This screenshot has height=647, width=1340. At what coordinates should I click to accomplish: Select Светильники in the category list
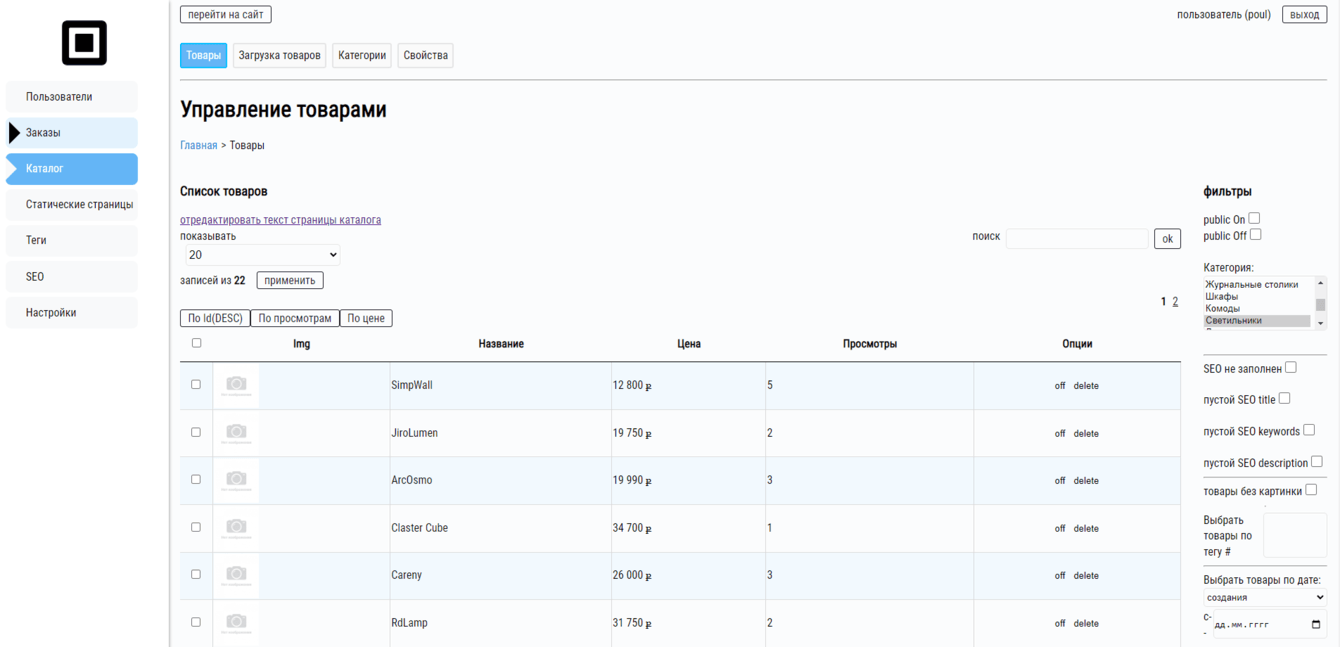coord(1256,321)
